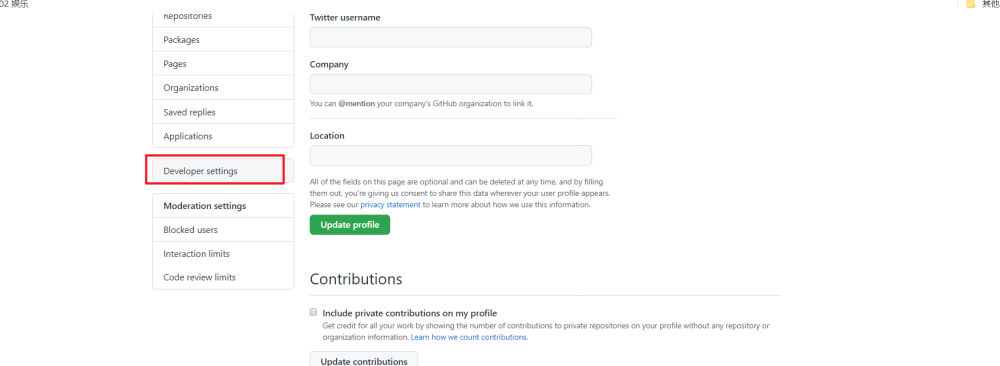The height and width of the screenshot is (366, 1000).
Task: Open Interaction limits settings
Action: pos(223,254)
